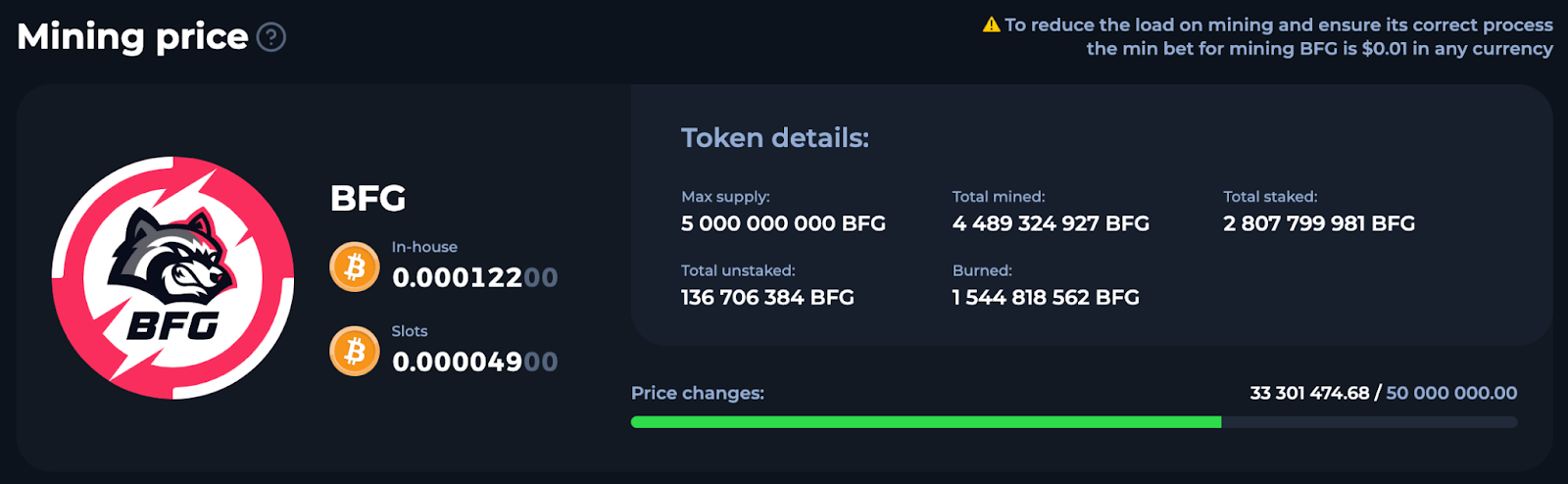Click the BFG raccoon token logo
Image resolution: width=1568 pixels, height=484 pixels.
coord(172,278)
